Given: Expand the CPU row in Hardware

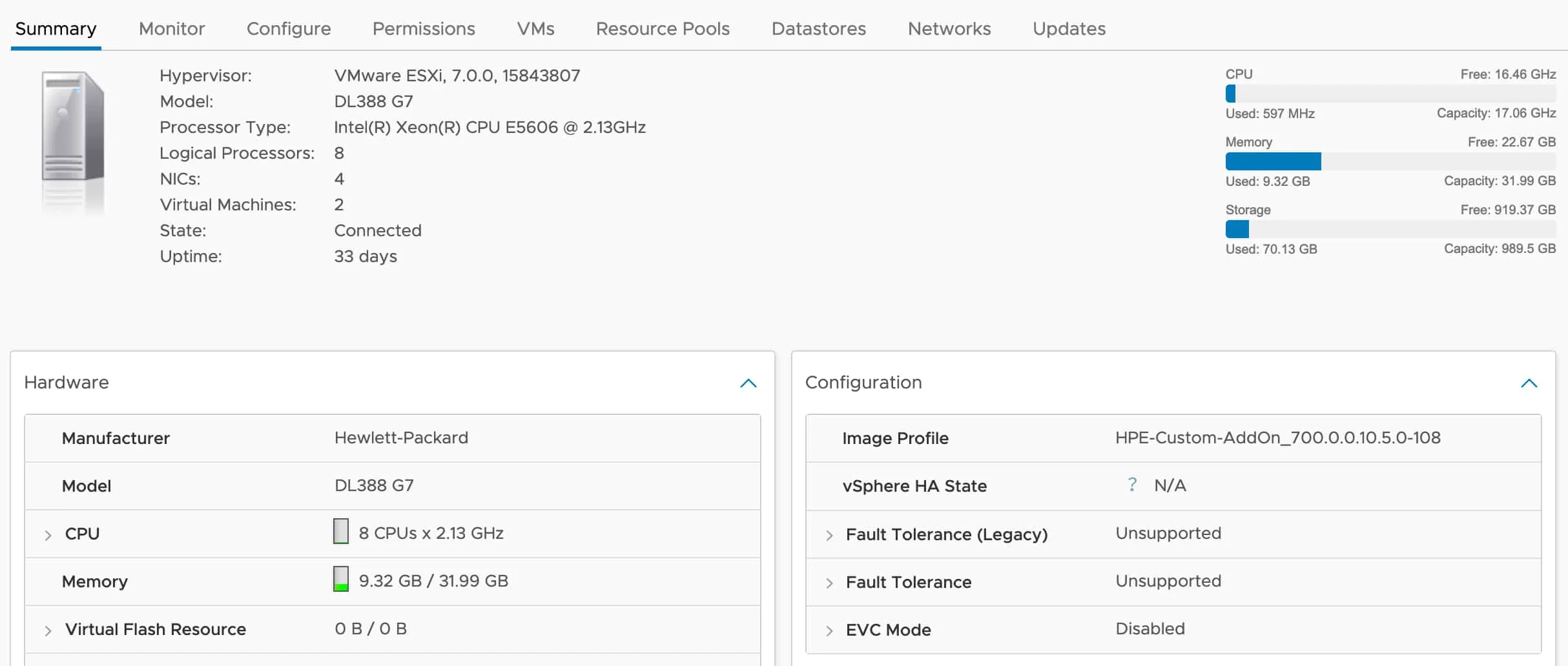Looking at the screenshot, I should [47, 534].
